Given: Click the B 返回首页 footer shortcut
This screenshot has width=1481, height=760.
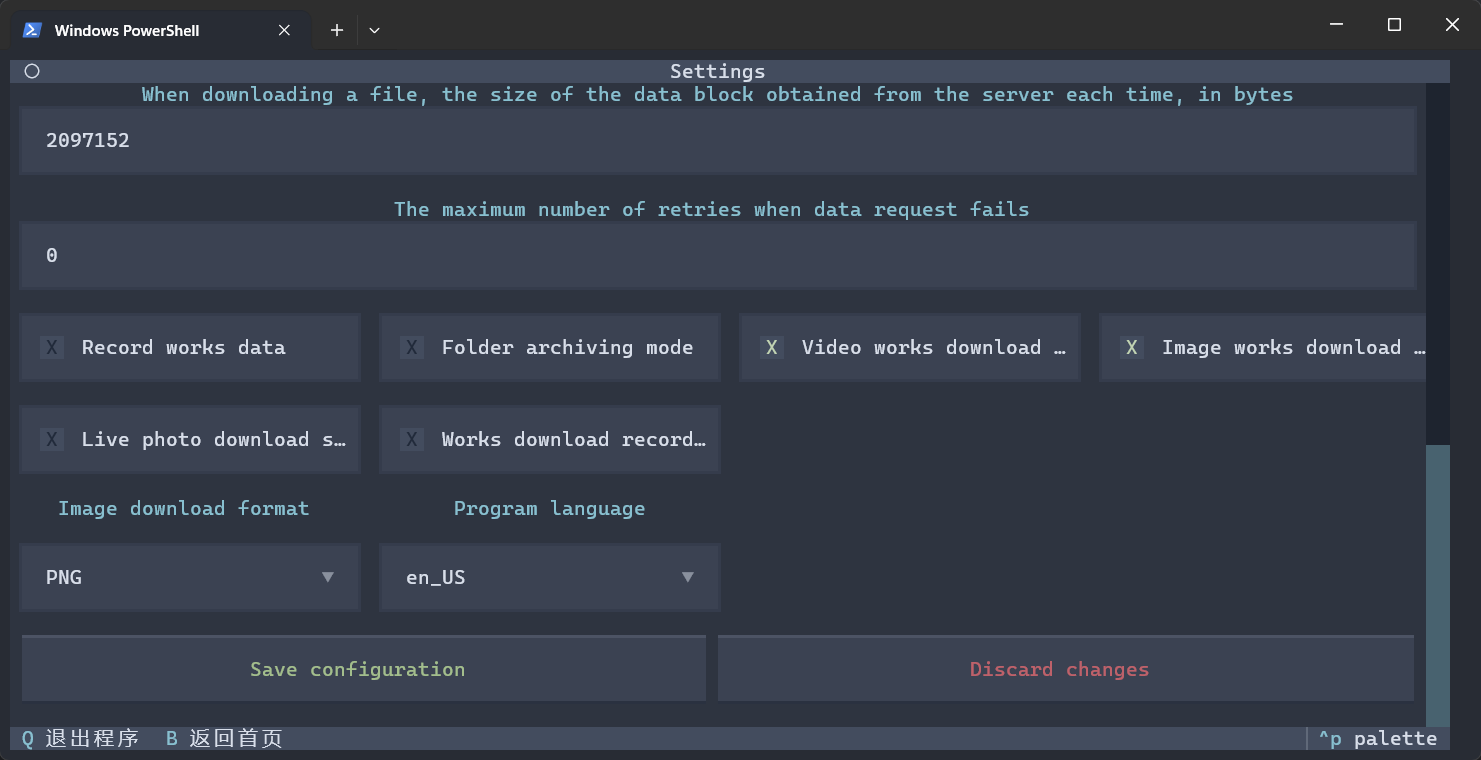Looking at the screenshot, I should [225, 739].
